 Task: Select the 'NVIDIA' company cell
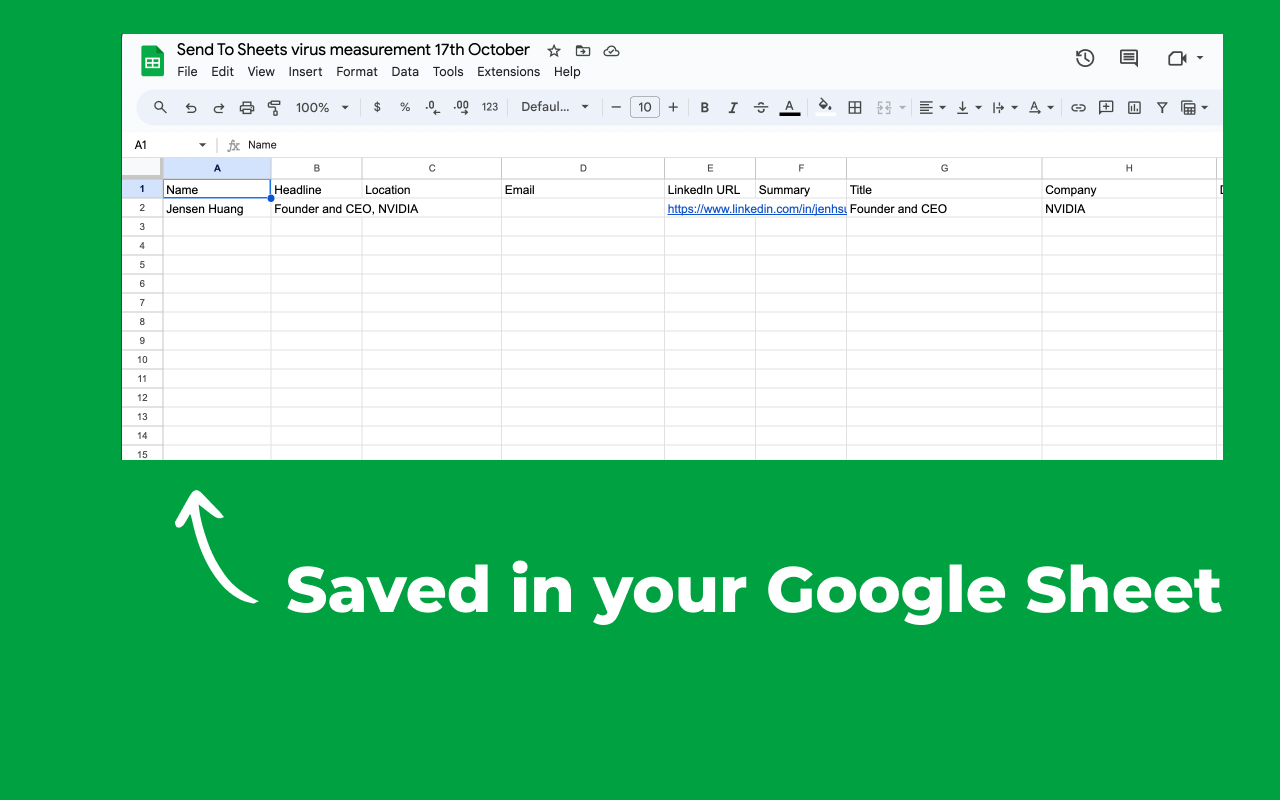pyautogui.click(x=1129, y=208)
